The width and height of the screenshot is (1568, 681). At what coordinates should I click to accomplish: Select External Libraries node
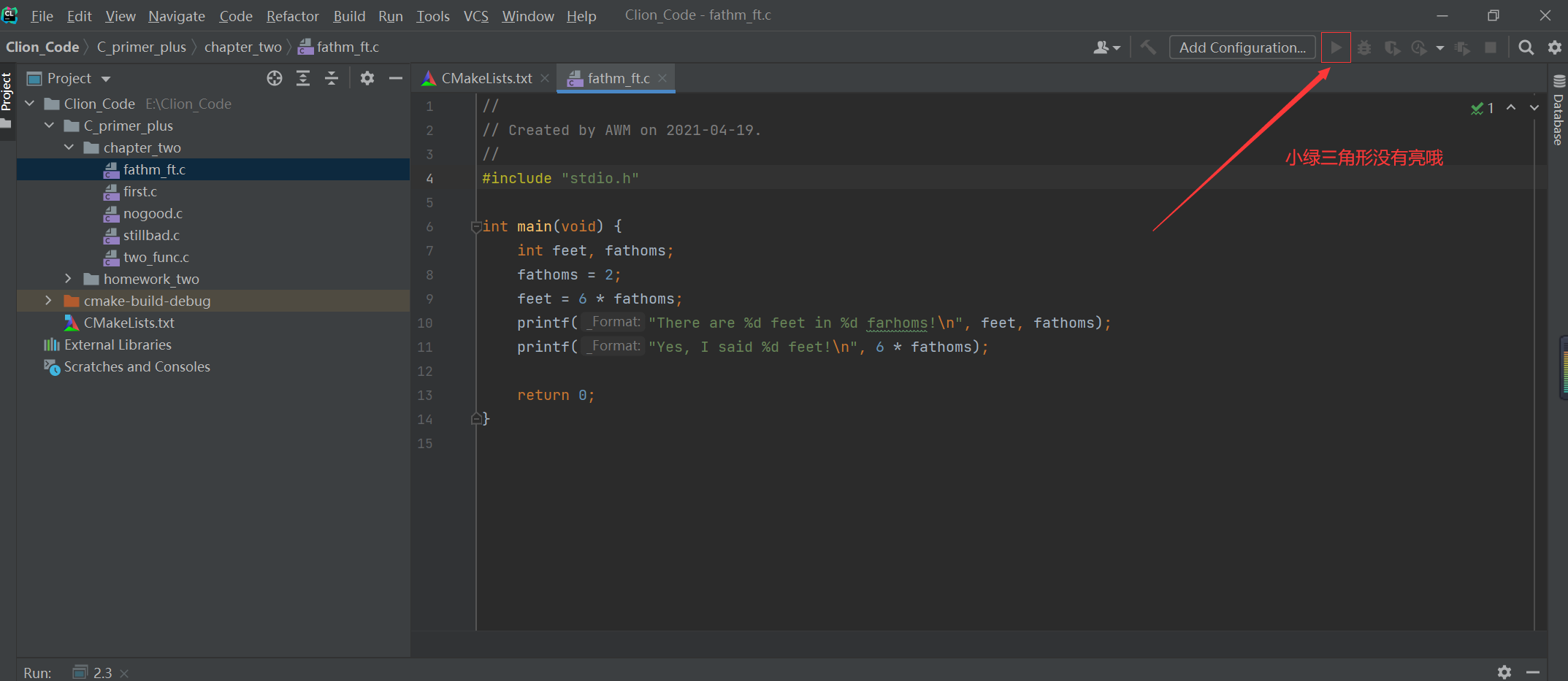click(x=118, y=345)
